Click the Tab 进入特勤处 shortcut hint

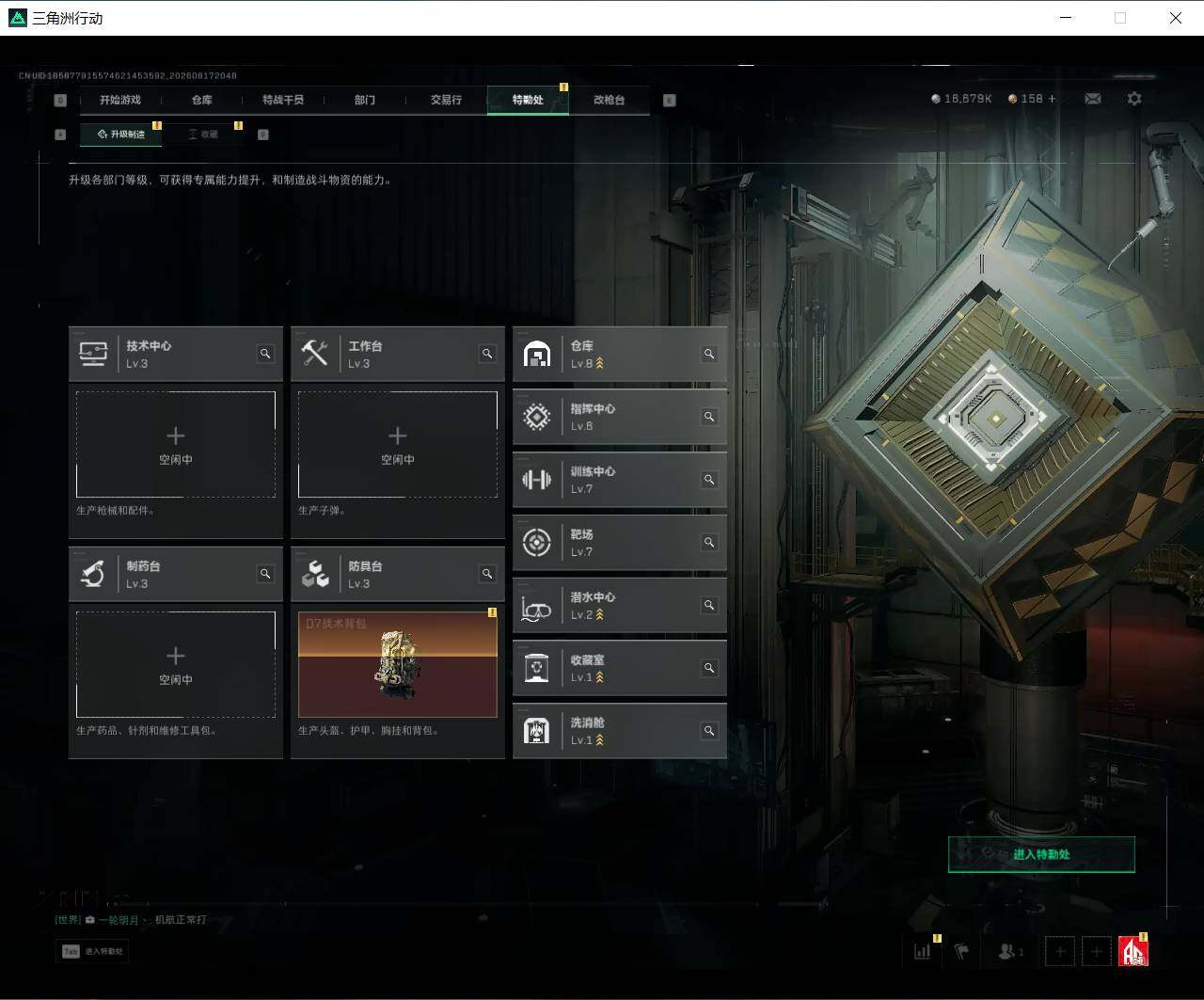(x=92, y=951)
